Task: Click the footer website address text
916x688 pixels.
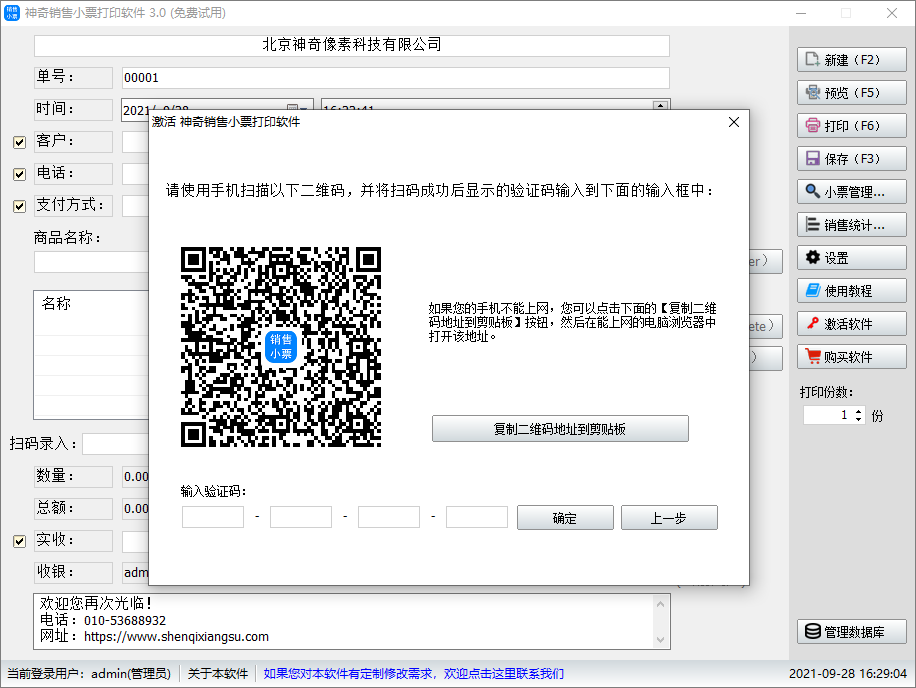Action: [176, 637]
